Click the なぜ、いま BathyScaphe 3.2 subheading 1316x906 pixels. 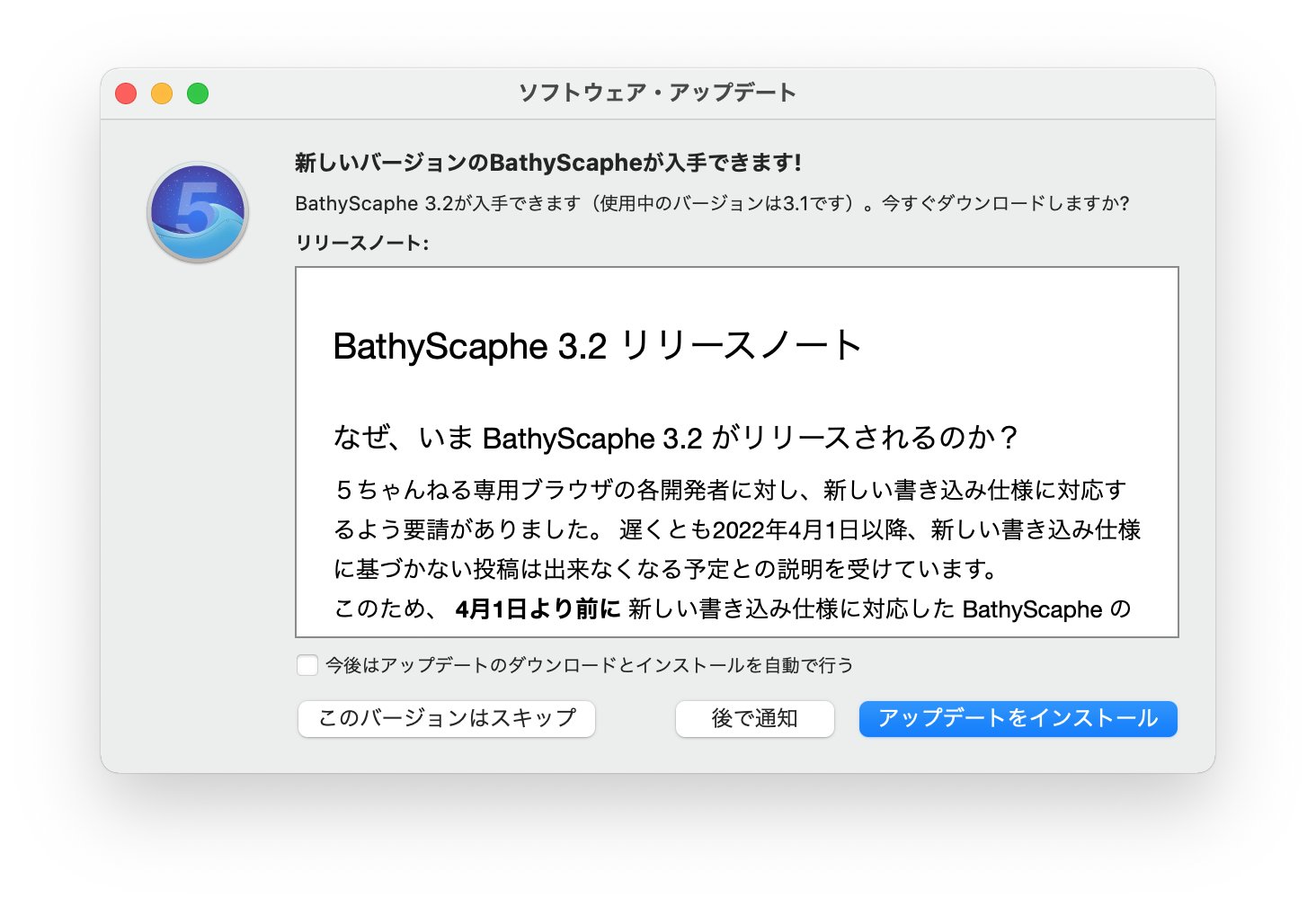(676, 438)
